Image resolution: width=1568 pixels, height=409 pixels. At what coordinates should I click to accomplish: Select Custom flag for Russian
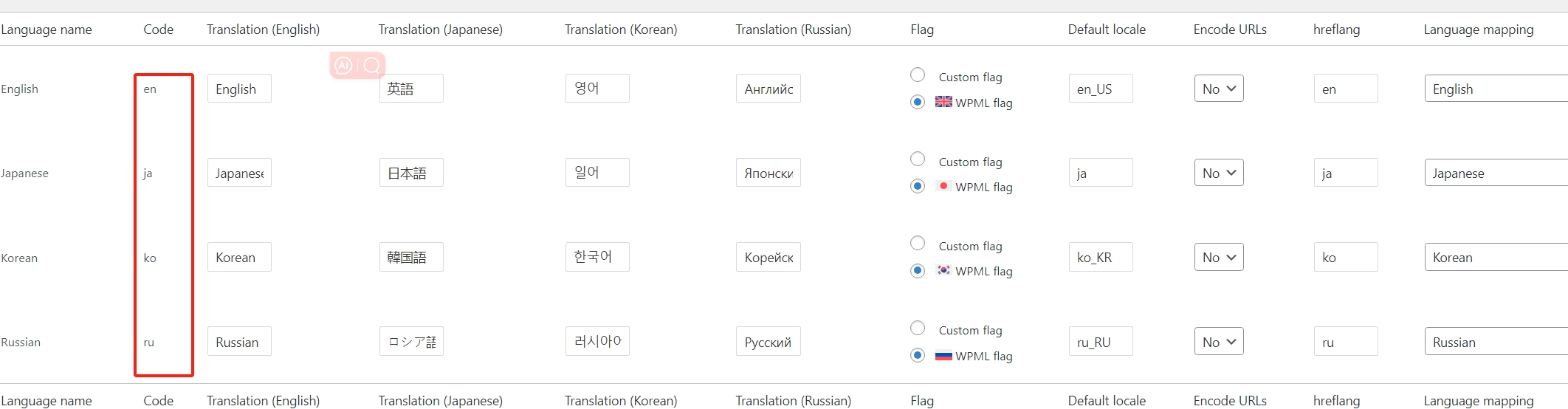(918, 328)
